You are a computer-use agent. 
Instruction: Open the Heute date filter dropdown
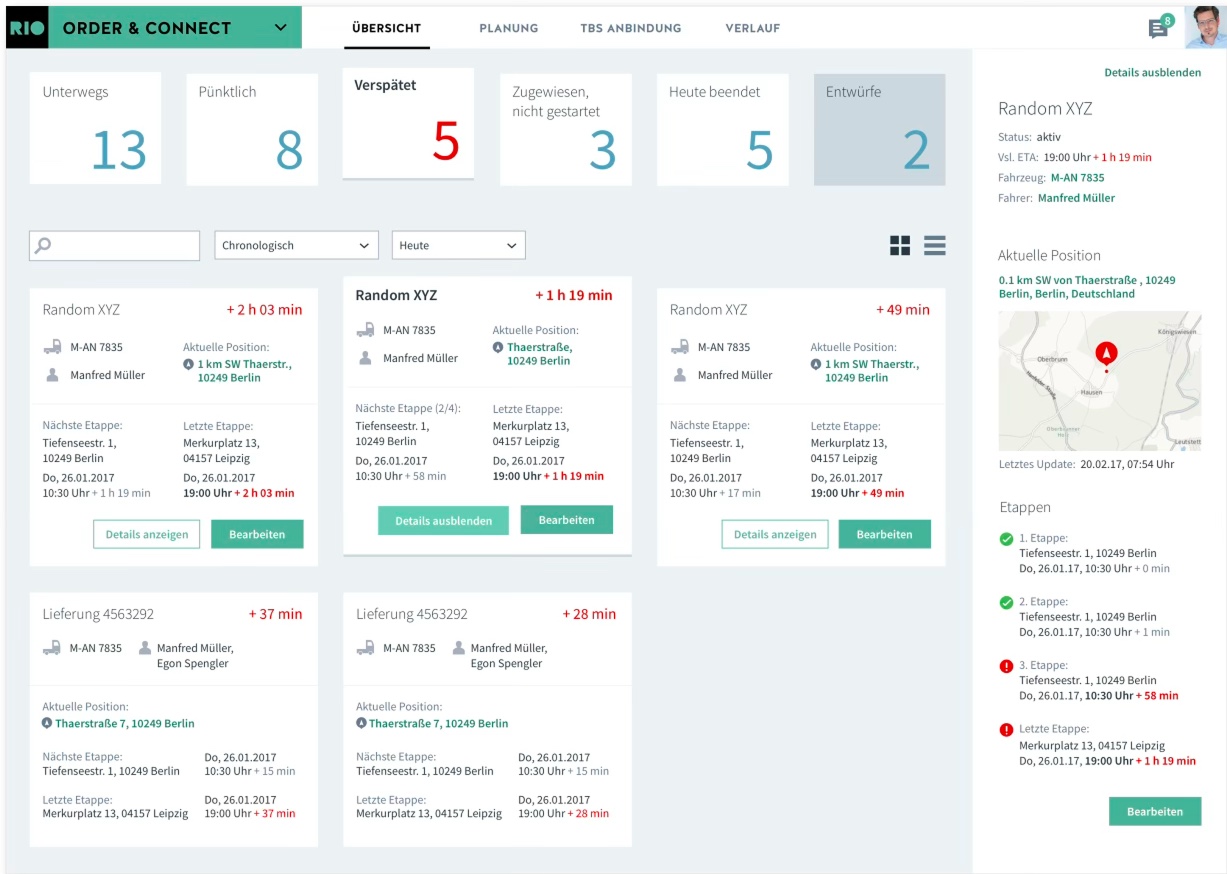click(x=458, y=245)
